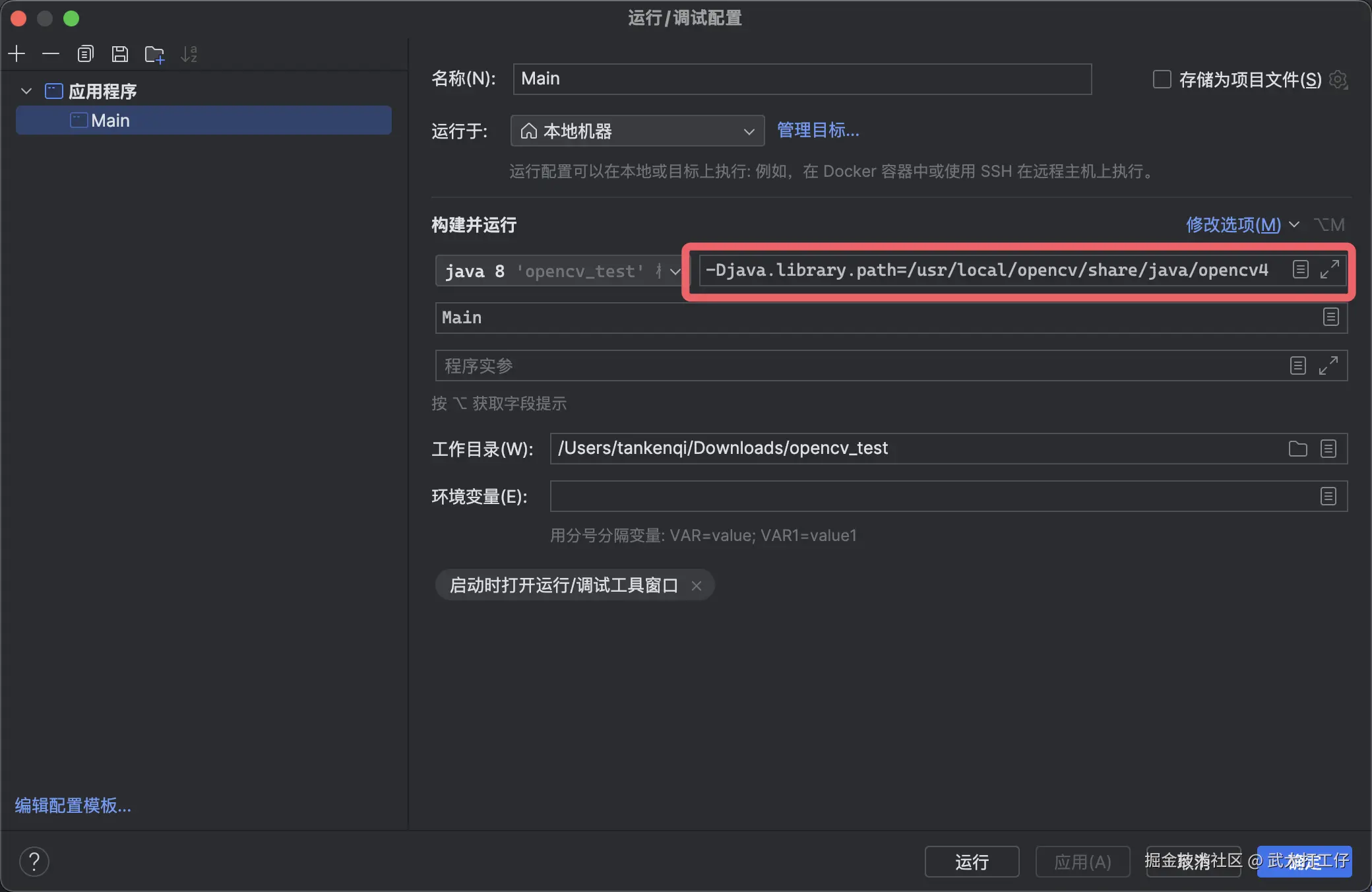Viewport: 1372px width, 892px height.
Task: Click the help question mark button
Action: (x=34, y=861)
